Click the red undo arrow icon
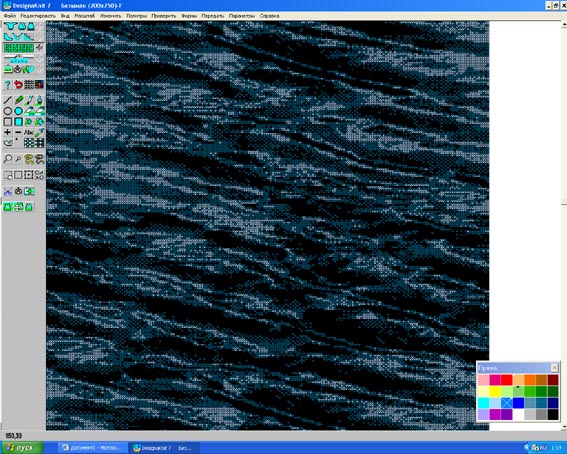 (18, 85)
